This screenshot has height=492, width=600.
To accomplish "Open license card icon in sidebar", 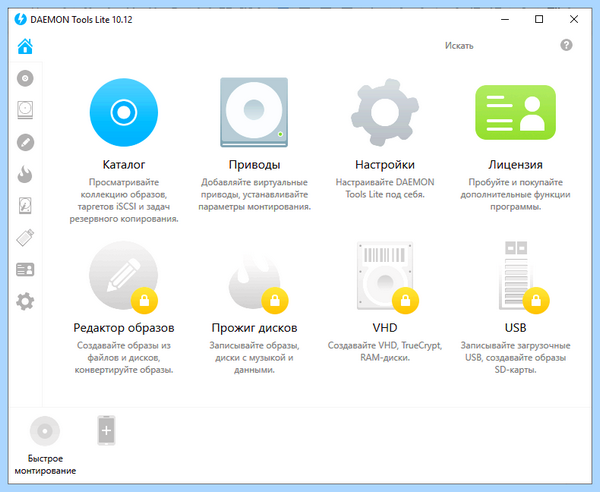I will [x=25, y=270].
